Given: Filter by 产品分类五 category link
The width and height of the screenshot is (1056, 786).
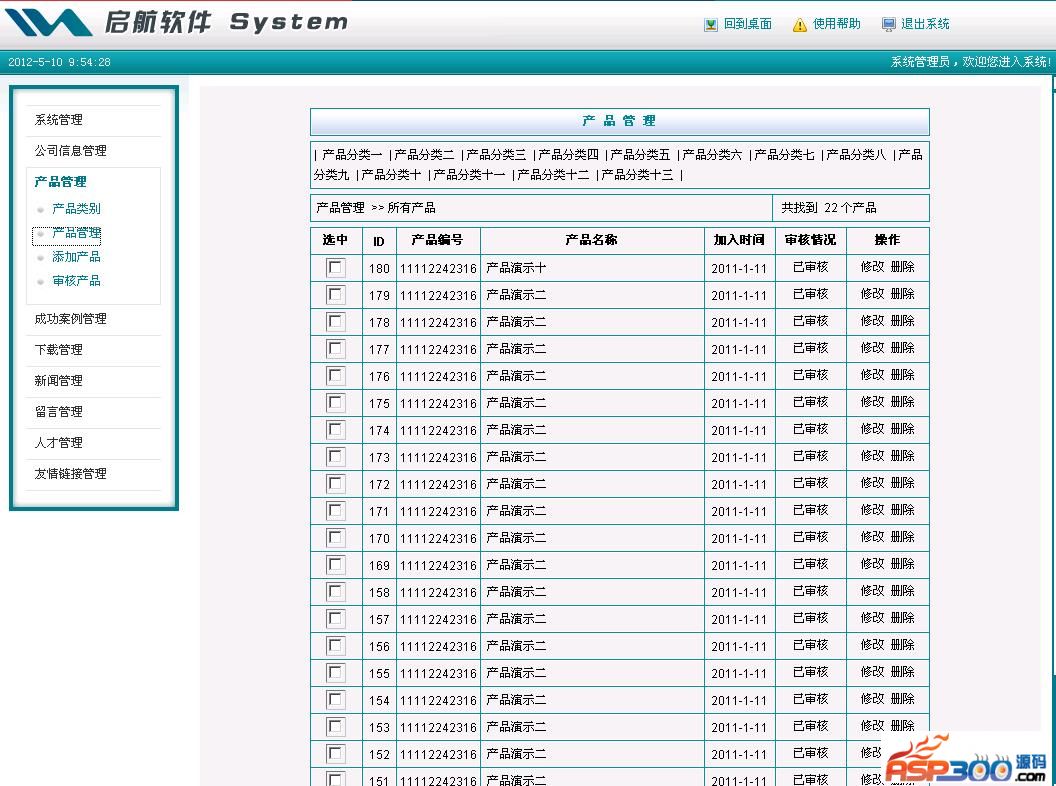Looking at the screenshot, I should (x=640, y=155).
